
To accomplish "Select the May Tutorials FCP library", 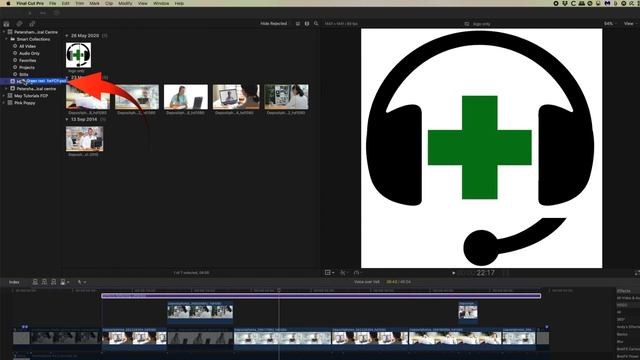I will (31, 96).
